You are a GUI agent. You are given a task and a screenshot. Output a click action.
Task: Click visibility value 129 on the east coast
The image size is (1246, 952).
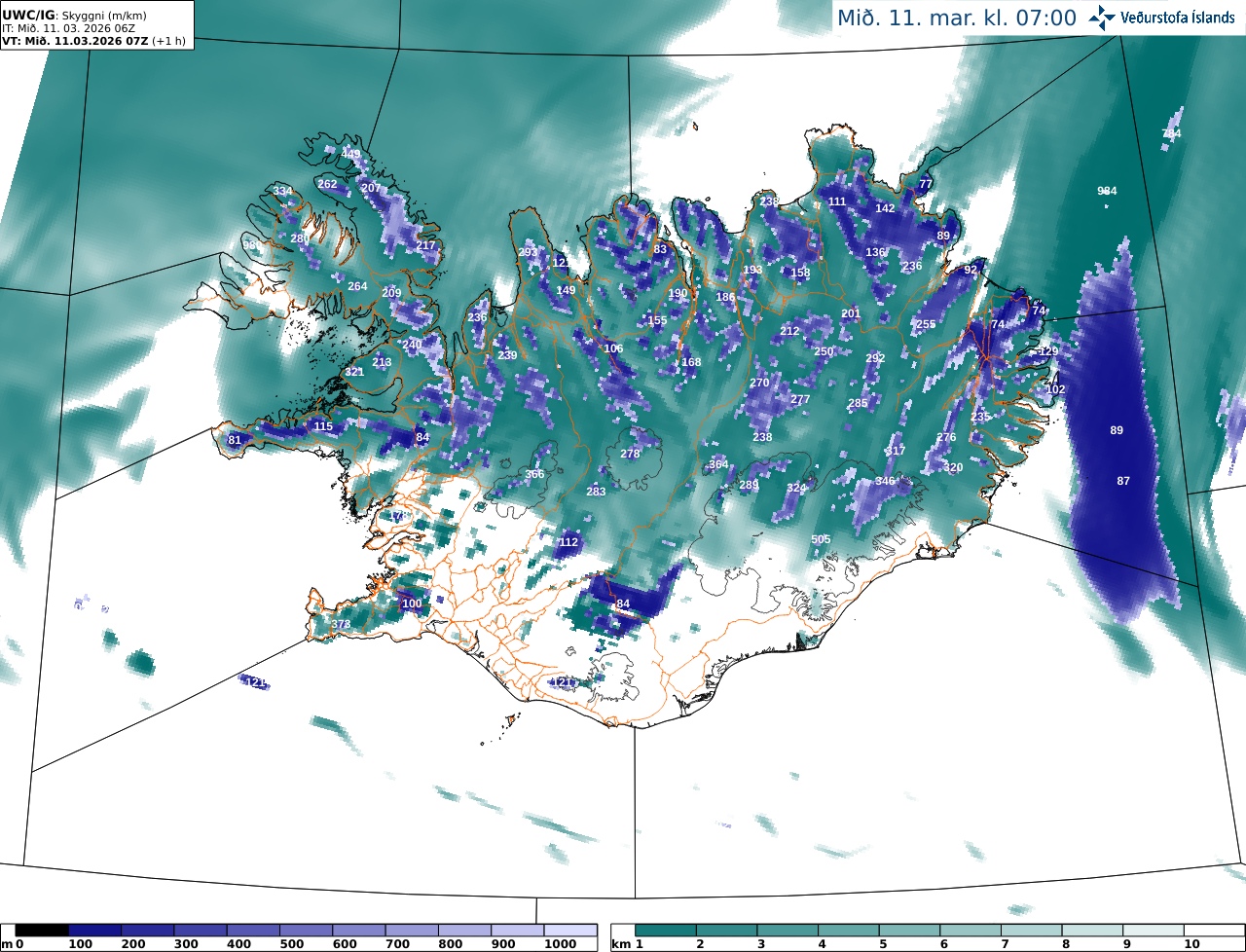click(1048, 351)
